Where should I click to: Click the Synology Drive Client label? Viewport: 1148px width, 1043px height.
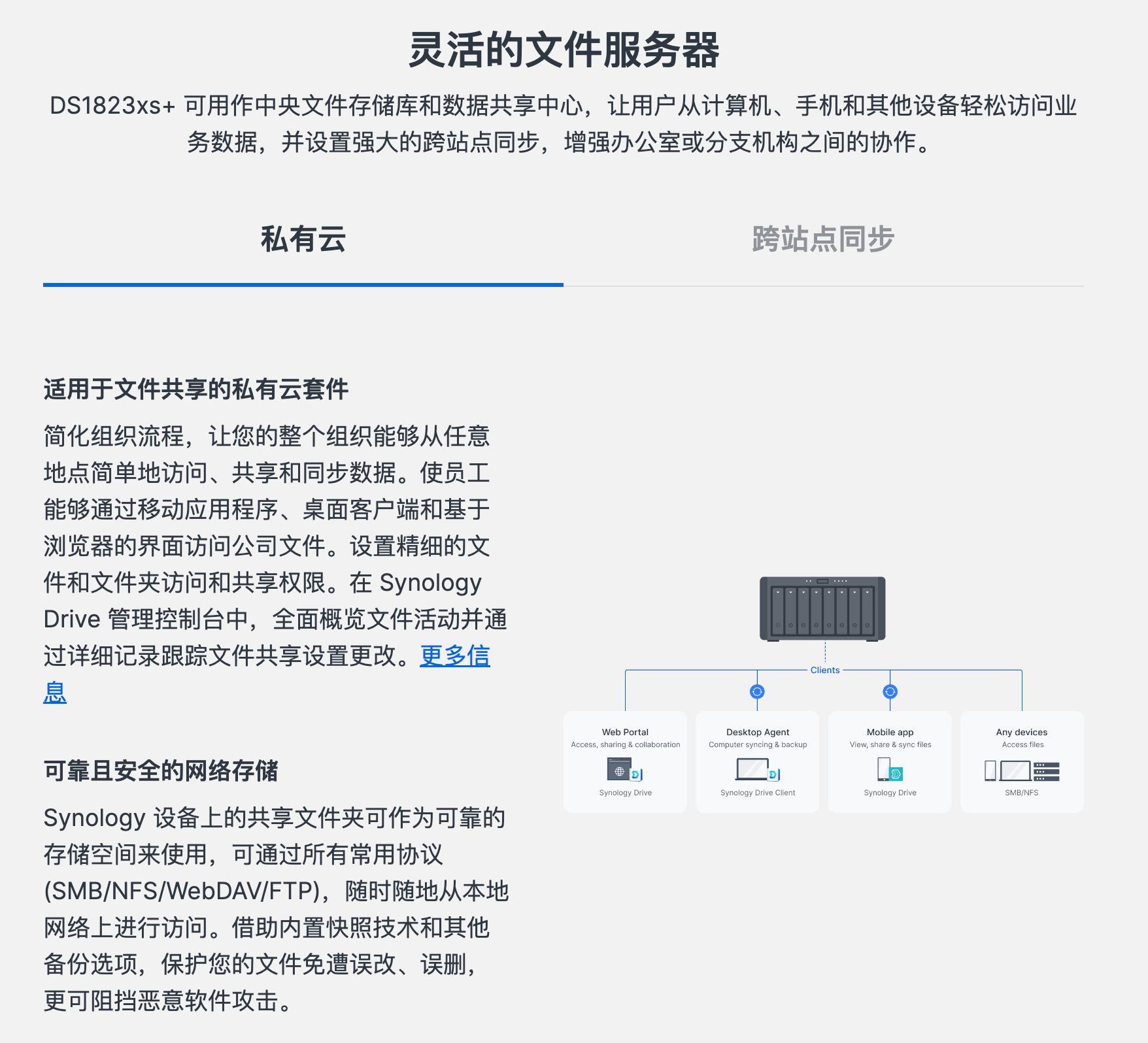tap(758, 793)
